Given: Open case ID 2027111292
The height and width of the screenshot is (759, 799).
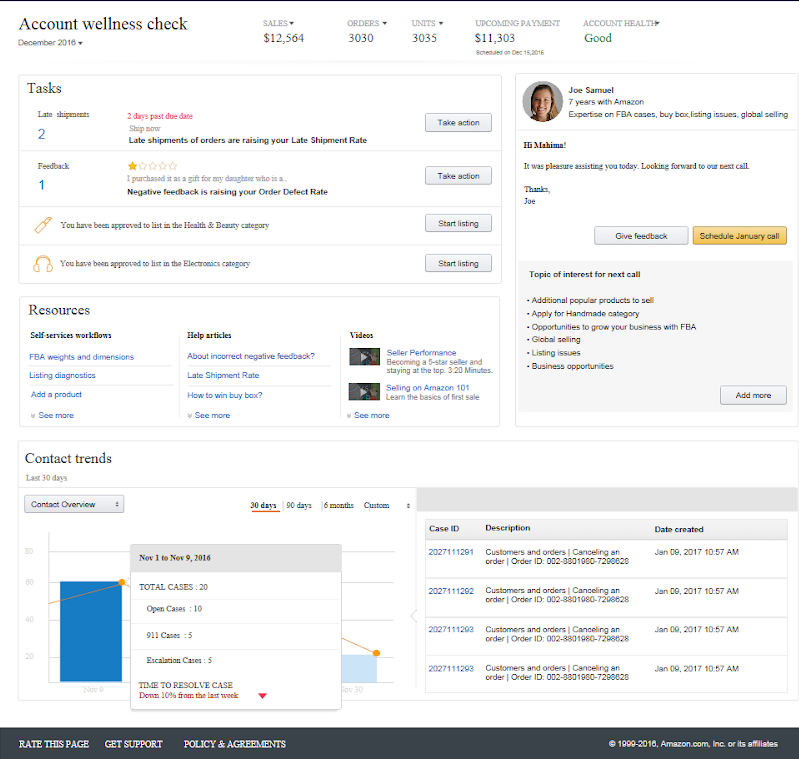Looking at the screenshot, I should (x=451, y=591).
